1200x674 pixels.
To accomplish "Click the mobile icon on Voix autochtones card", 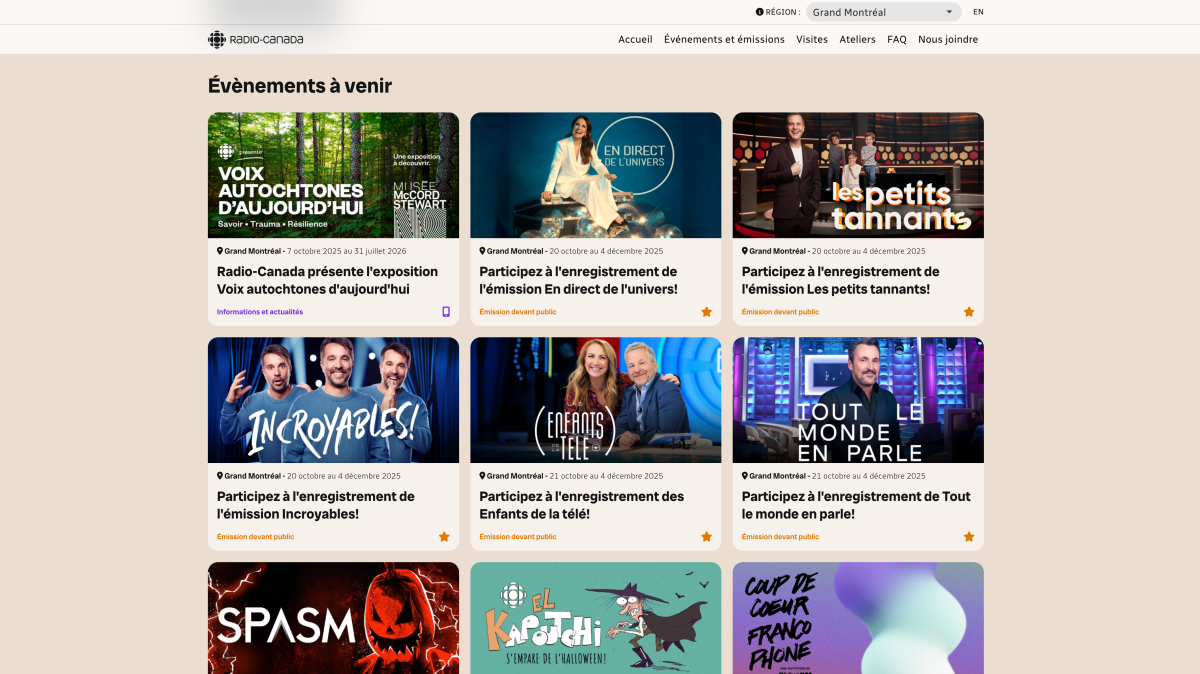I will [x=446, y=312].
